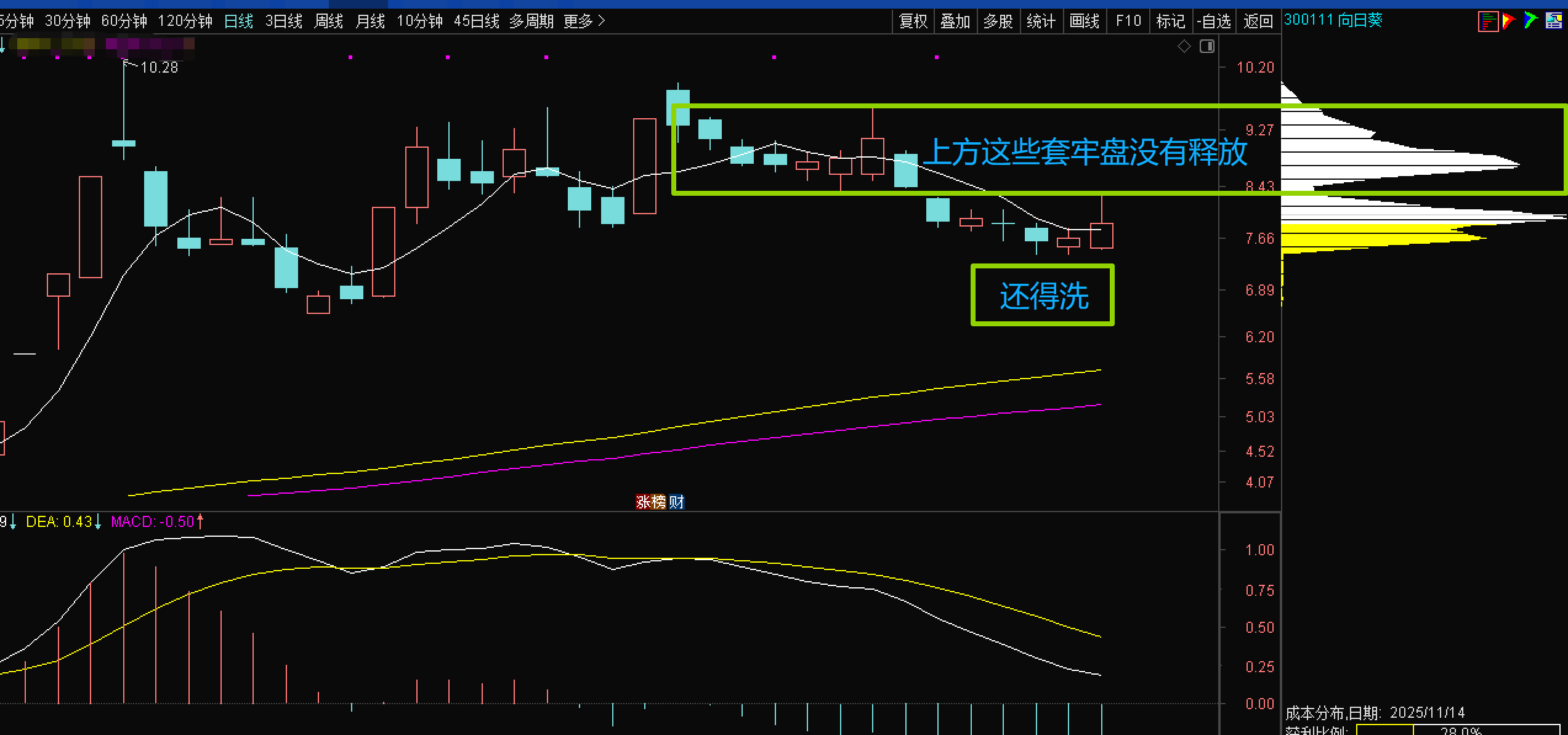The image size is (1568, 735).
Task: Switch to 周线 weekly period tab
Action: pyautogui.click(x=328, y=22)
